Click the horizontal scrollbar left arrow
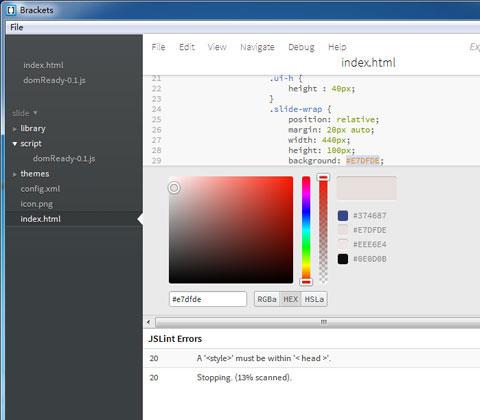Viewport: 480px width, 420px height. point(149,322)
